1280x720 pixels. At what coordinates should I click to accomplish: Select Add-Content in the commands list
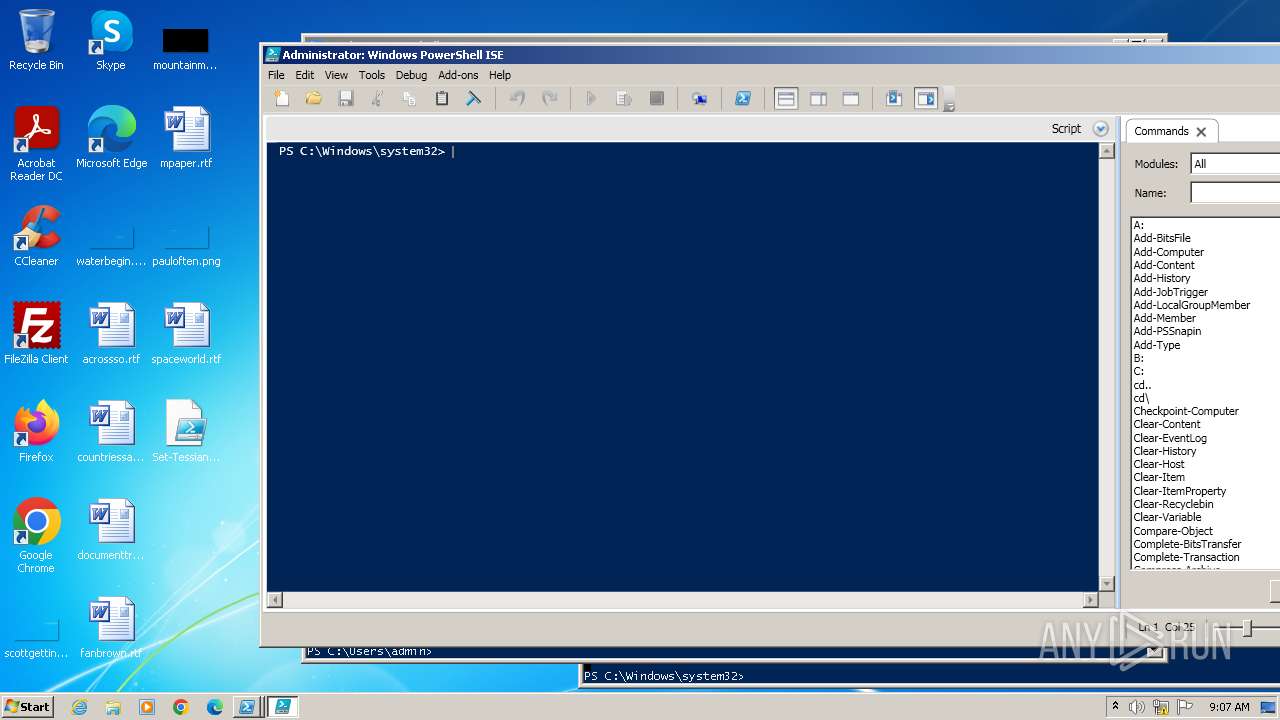coord(1164,265)
